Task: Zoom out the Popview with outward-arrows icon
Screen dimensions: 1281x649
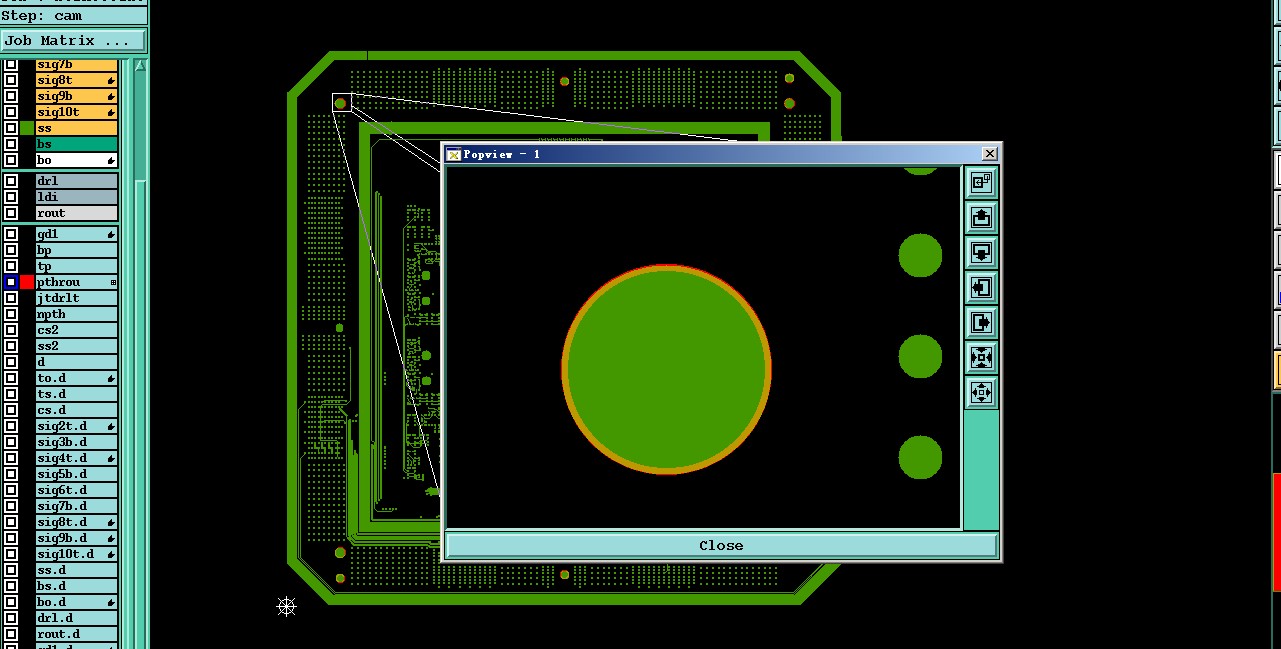Action: (x=981, y=392)
